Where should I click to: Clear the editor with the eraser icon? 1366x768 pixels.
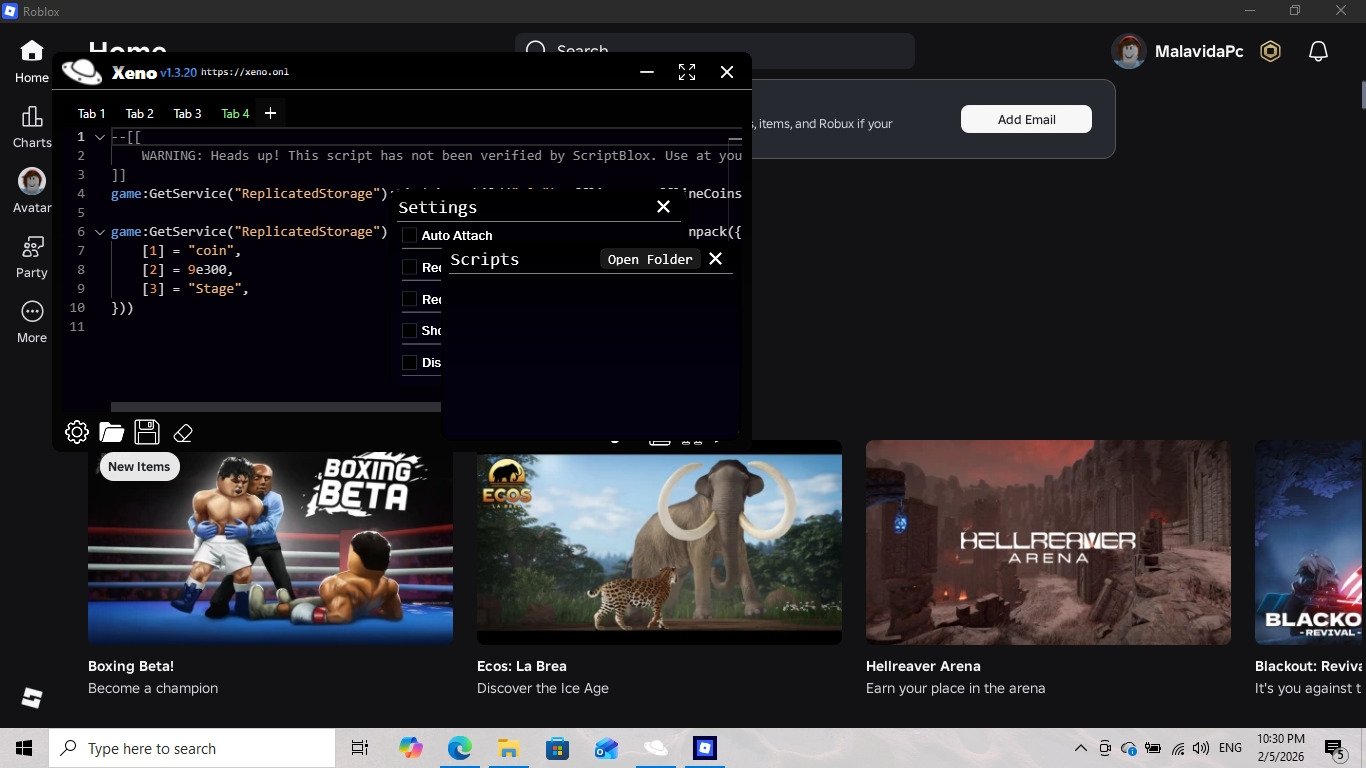183,433
